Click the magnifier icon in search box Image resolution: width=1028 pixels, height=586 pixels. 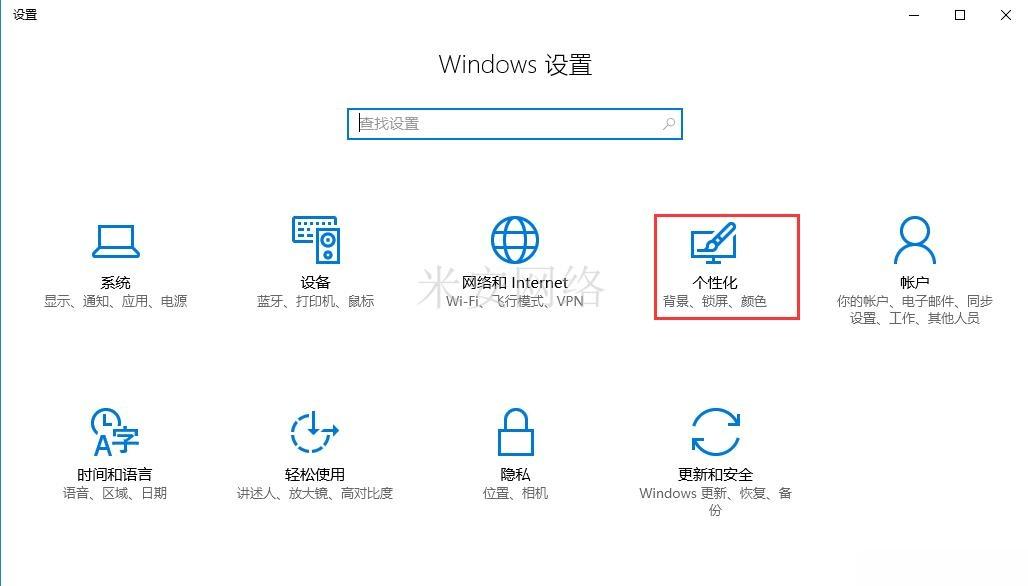(x=669, y=124)
